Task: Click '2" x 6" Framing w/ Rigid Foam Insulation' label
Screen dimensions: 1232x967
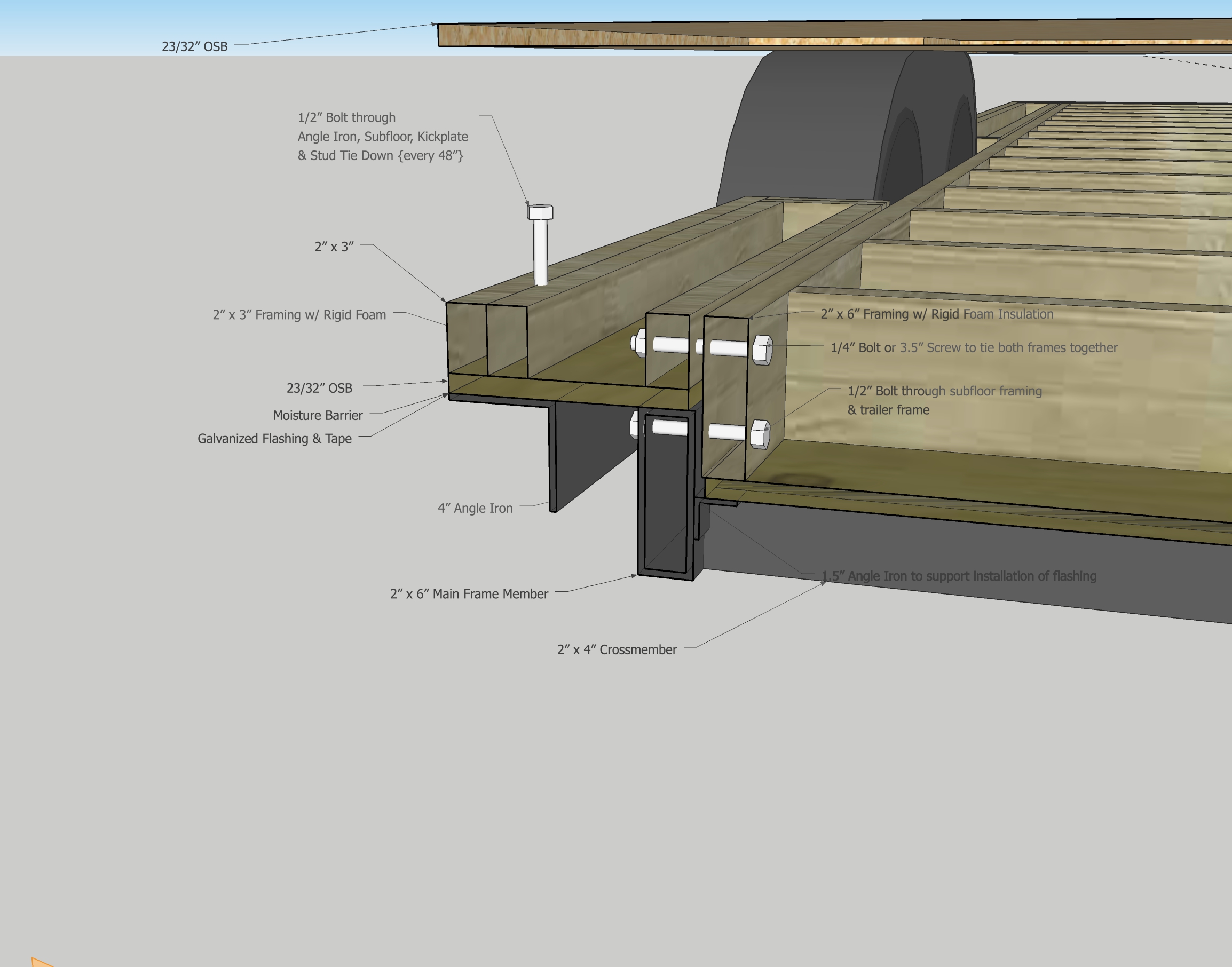Action: 936,314
